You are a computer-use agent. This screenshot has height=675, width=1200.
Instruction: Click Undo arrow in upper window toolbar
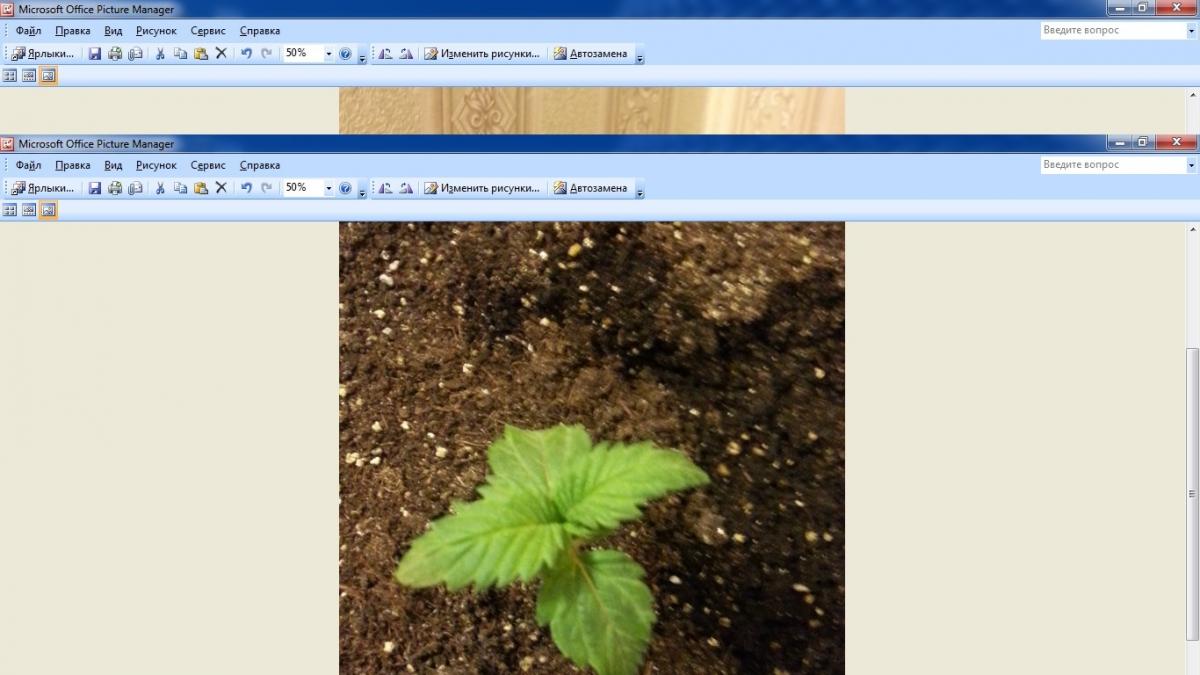pyautogui.click(x=246, y=54)
